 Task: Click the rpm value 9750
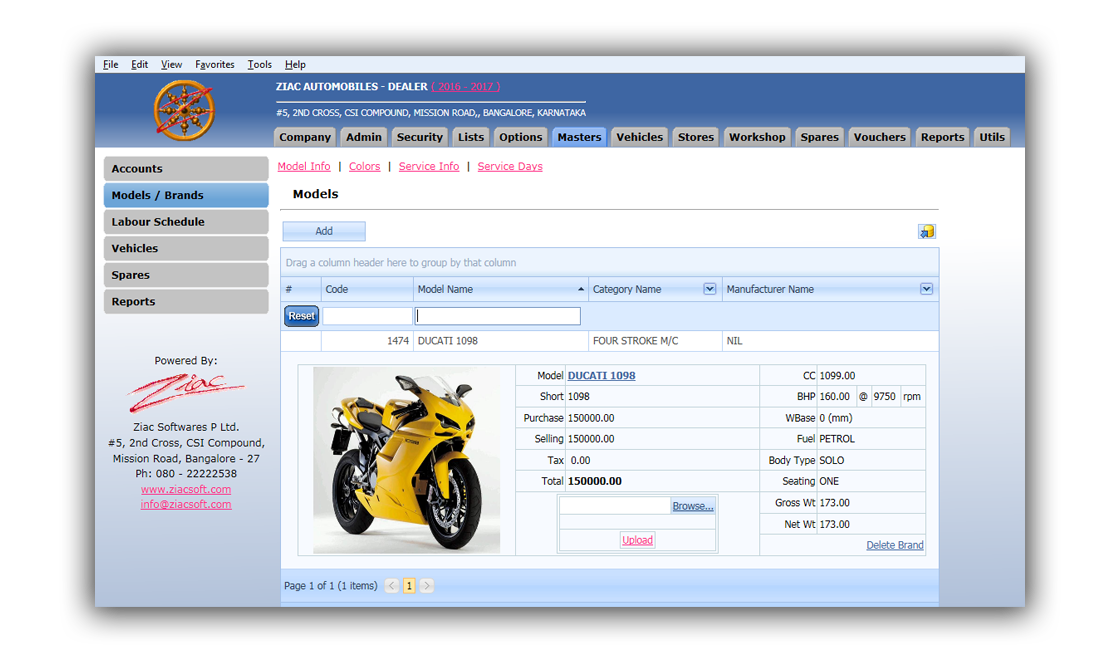(x=884, y=397)
